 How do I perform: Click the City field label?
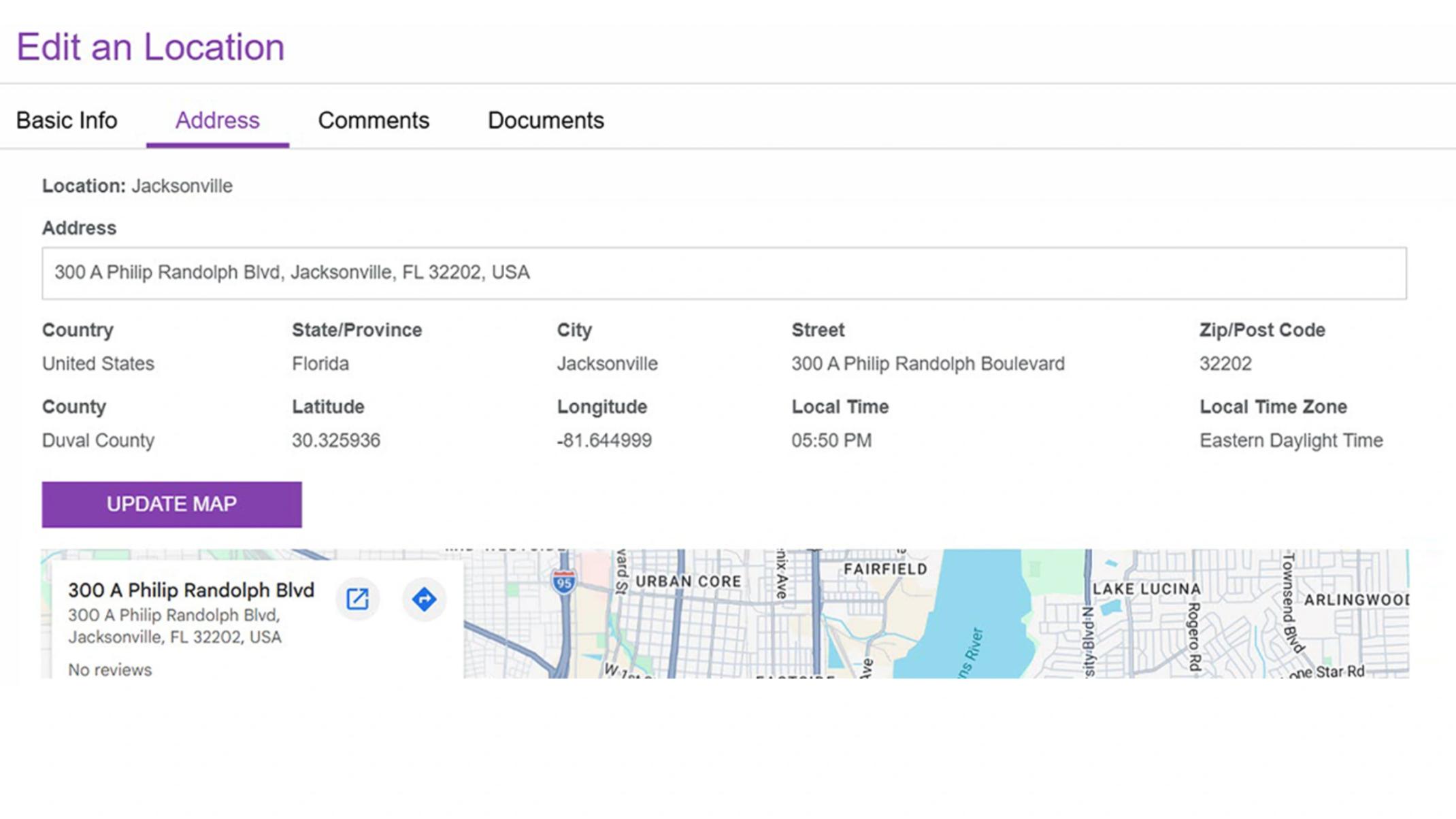(574, 330)
